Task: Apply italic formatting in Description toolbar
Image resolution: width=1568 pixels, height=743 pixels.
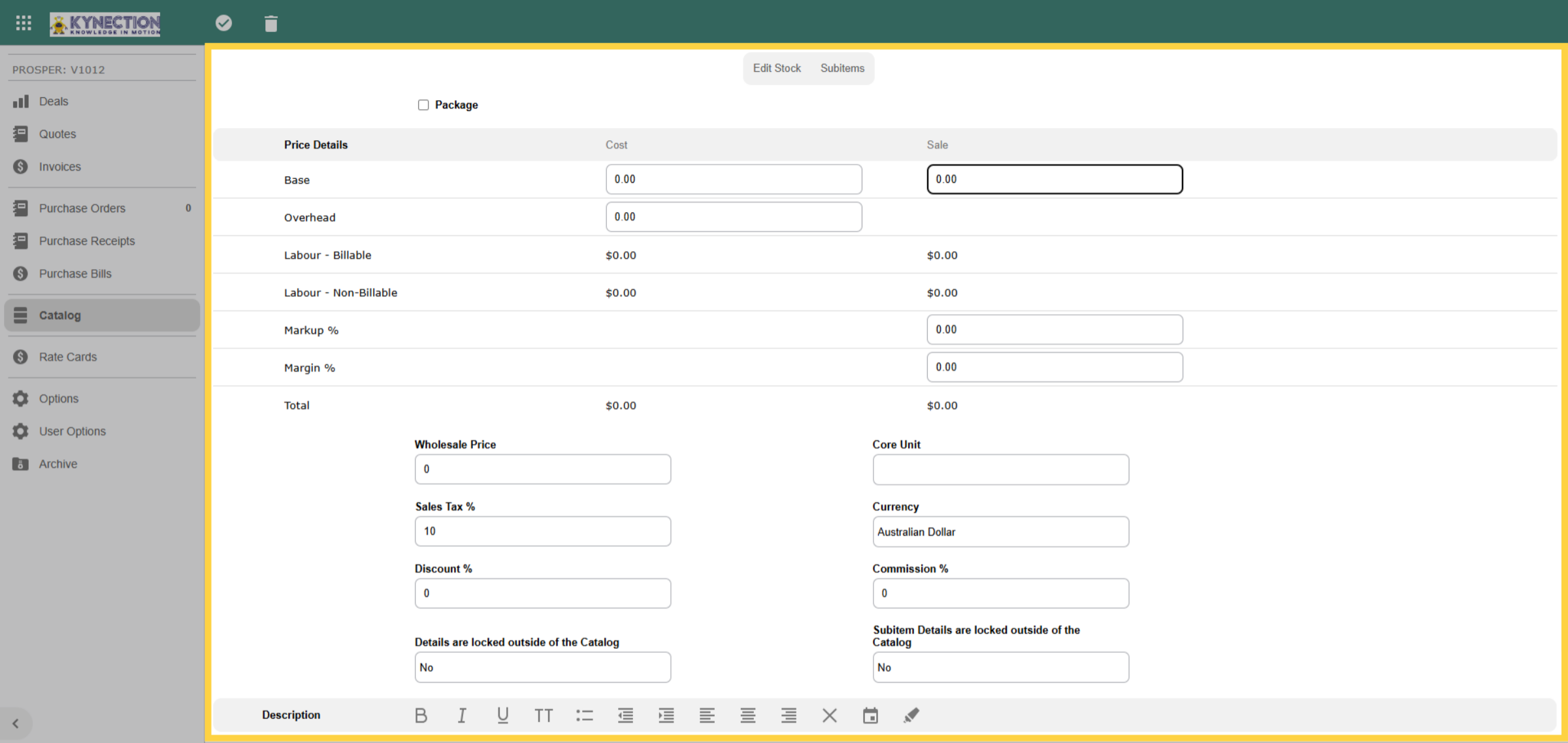Action: (x=462, y=716)
